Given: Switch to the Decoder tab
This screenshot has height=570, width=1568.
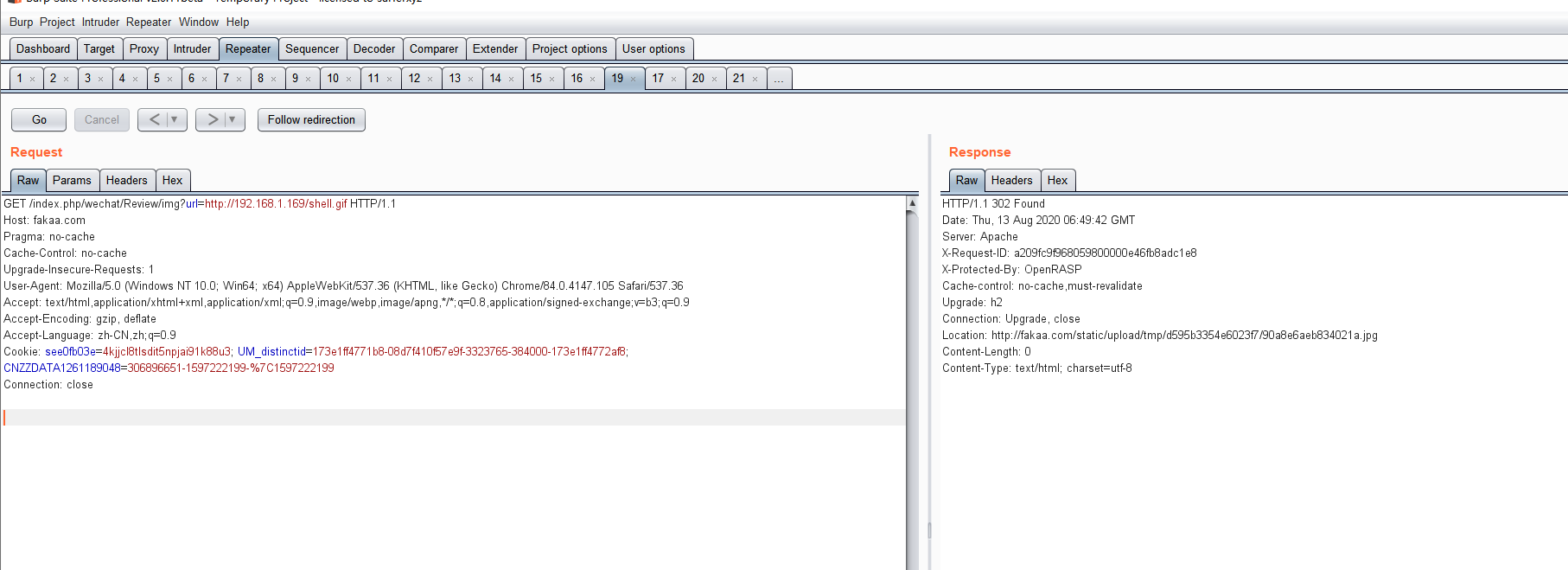Looking at the screenshot, I should coord(374,48).
